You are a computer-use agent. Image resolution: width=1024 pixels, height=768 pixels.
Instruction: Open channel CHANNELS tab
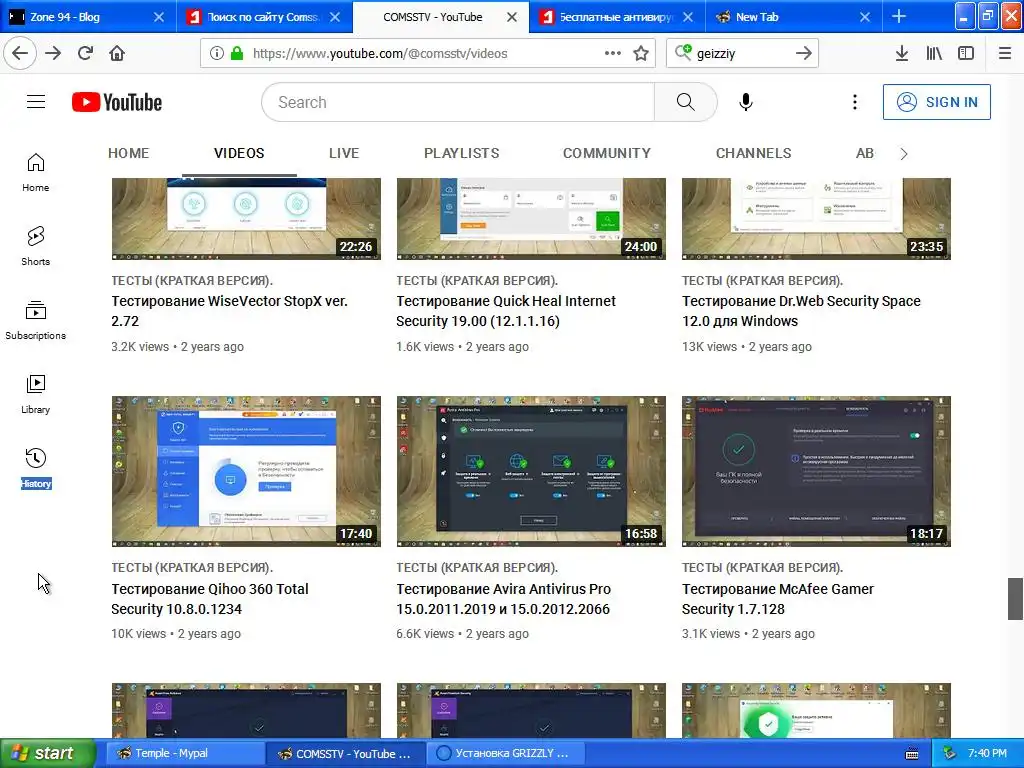point(754,153)
